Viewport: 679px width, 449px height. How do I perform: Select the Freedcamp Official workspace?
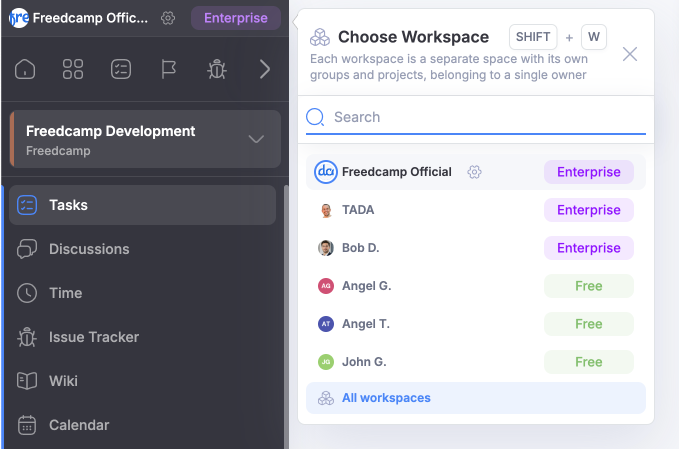[475, 172]
